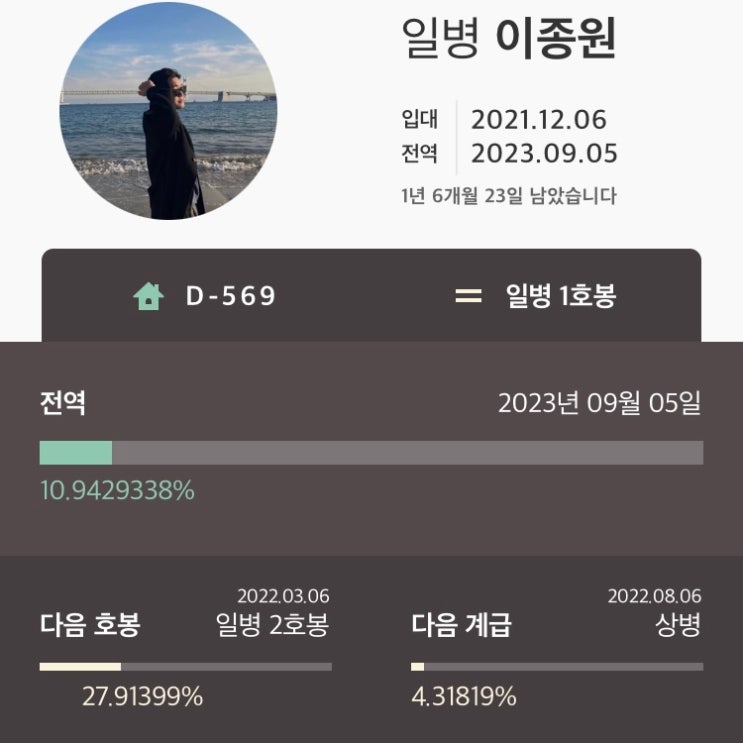Click the green 전역 progress bar
The image size is (743, 743).
point(372,453)
